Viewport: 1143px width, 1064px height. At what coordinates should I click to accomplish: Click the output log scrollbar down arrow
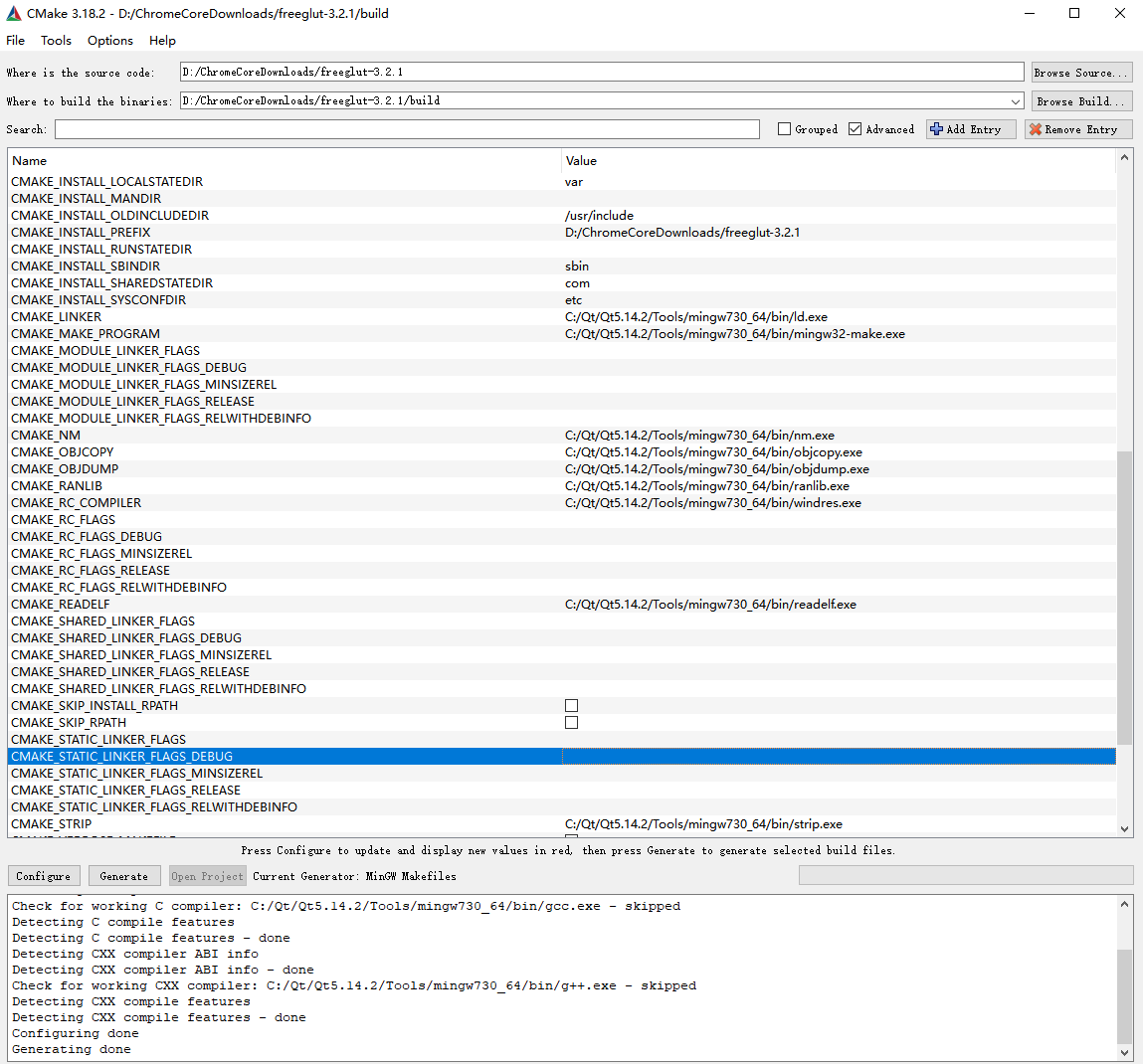[1124, 1052]
